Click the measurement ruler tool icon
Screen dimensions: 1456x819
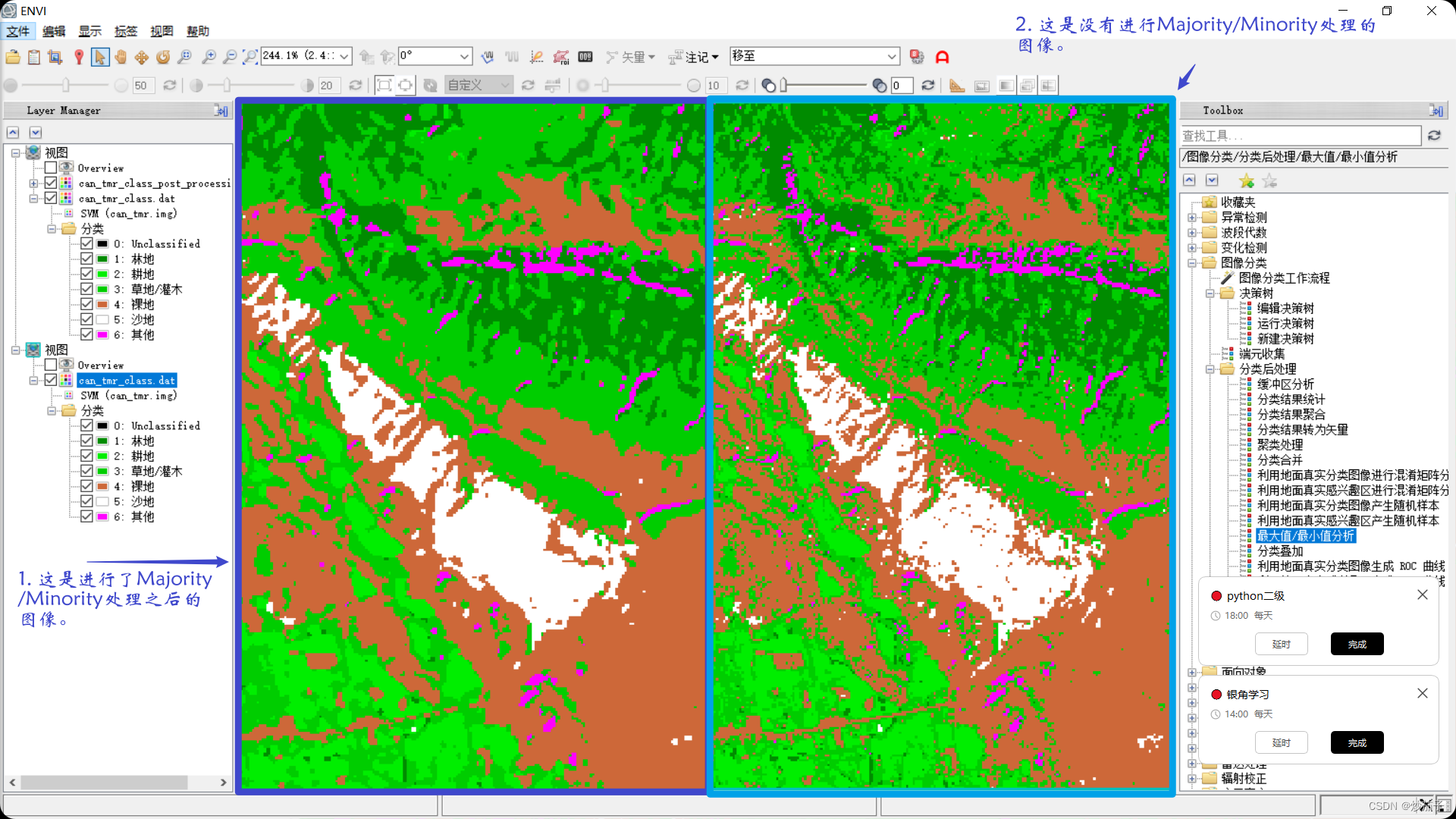[957, 86]
